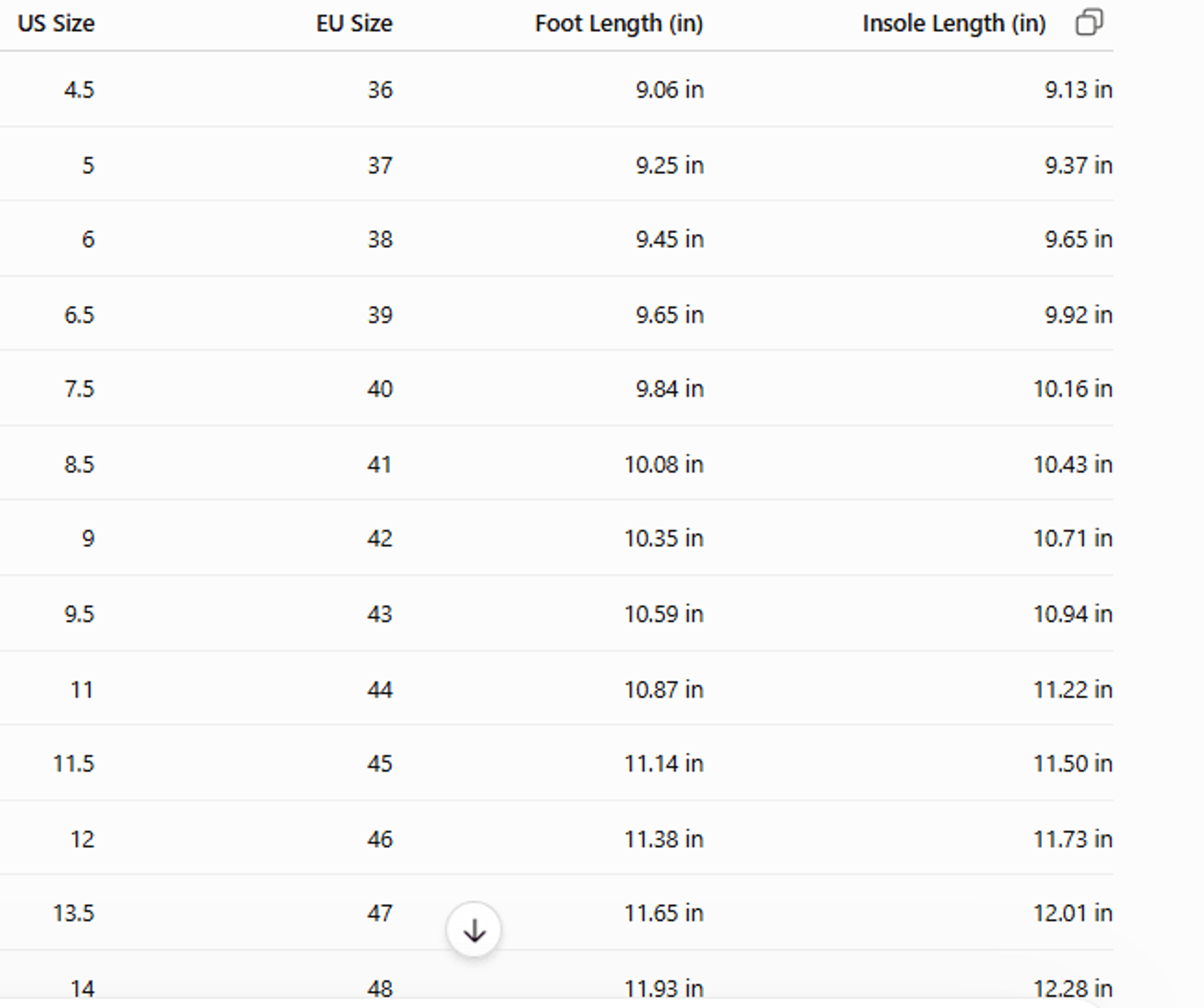1204x1008 pixels.
Task: Select foot length 10.35 in cell
Action: (x=664, y=538)
